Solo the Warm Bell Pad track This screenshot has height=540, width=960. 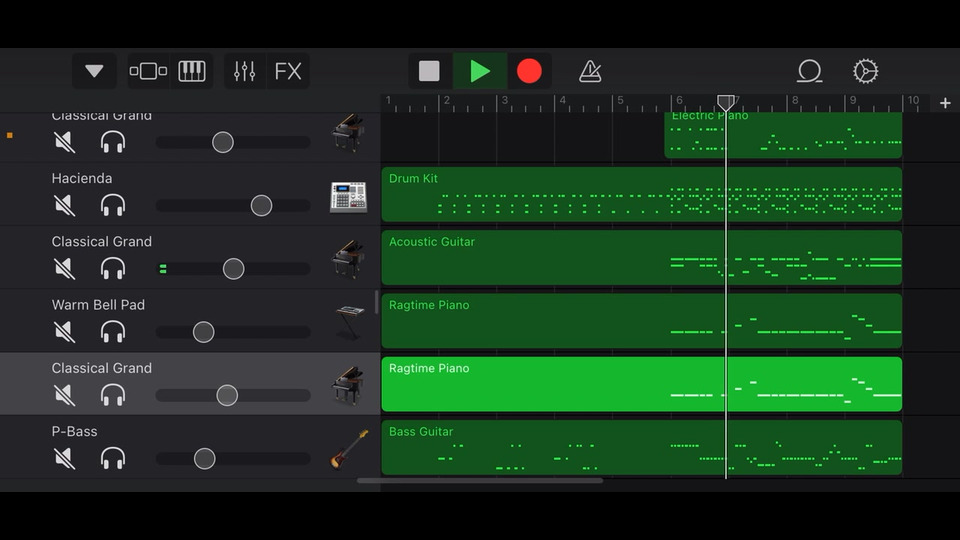(x=113, y=332)
